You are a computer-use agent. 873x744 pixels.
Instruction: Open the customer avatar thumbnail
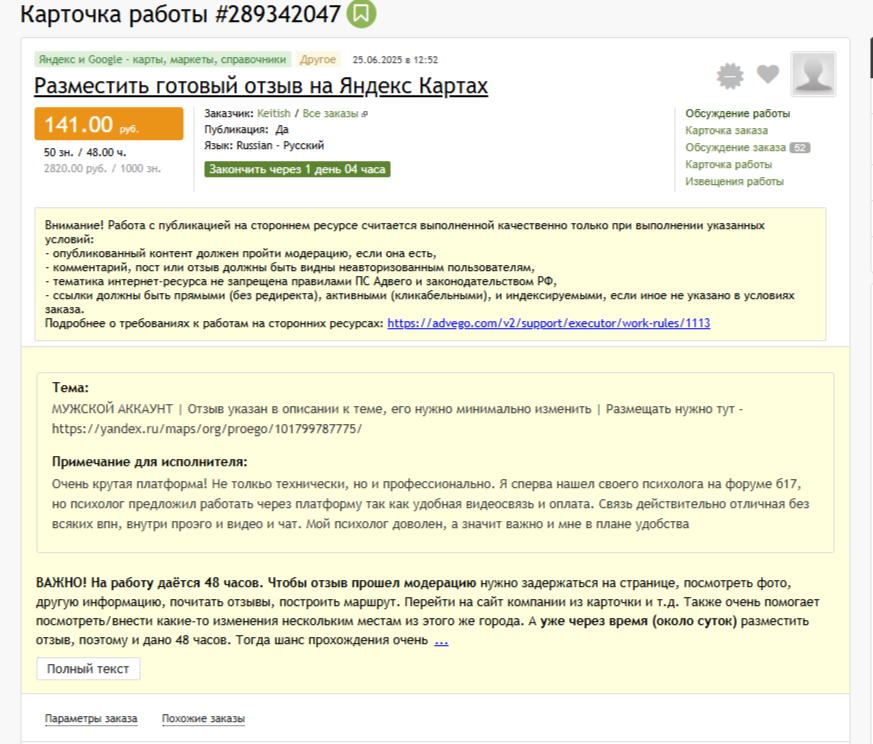point(813,74)
